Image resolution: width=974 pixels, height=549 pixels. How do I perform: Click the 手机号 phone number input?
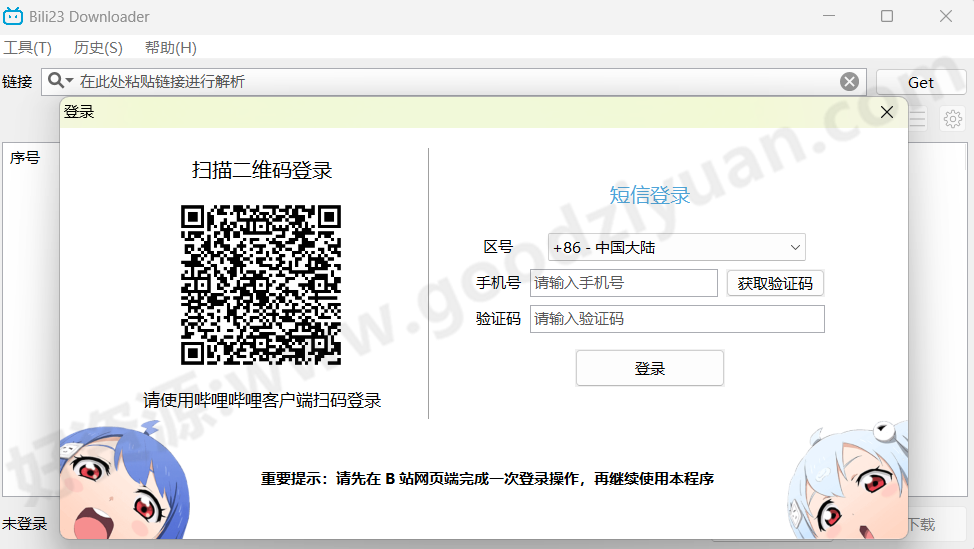pyautogui.click(x=624, y=283)
